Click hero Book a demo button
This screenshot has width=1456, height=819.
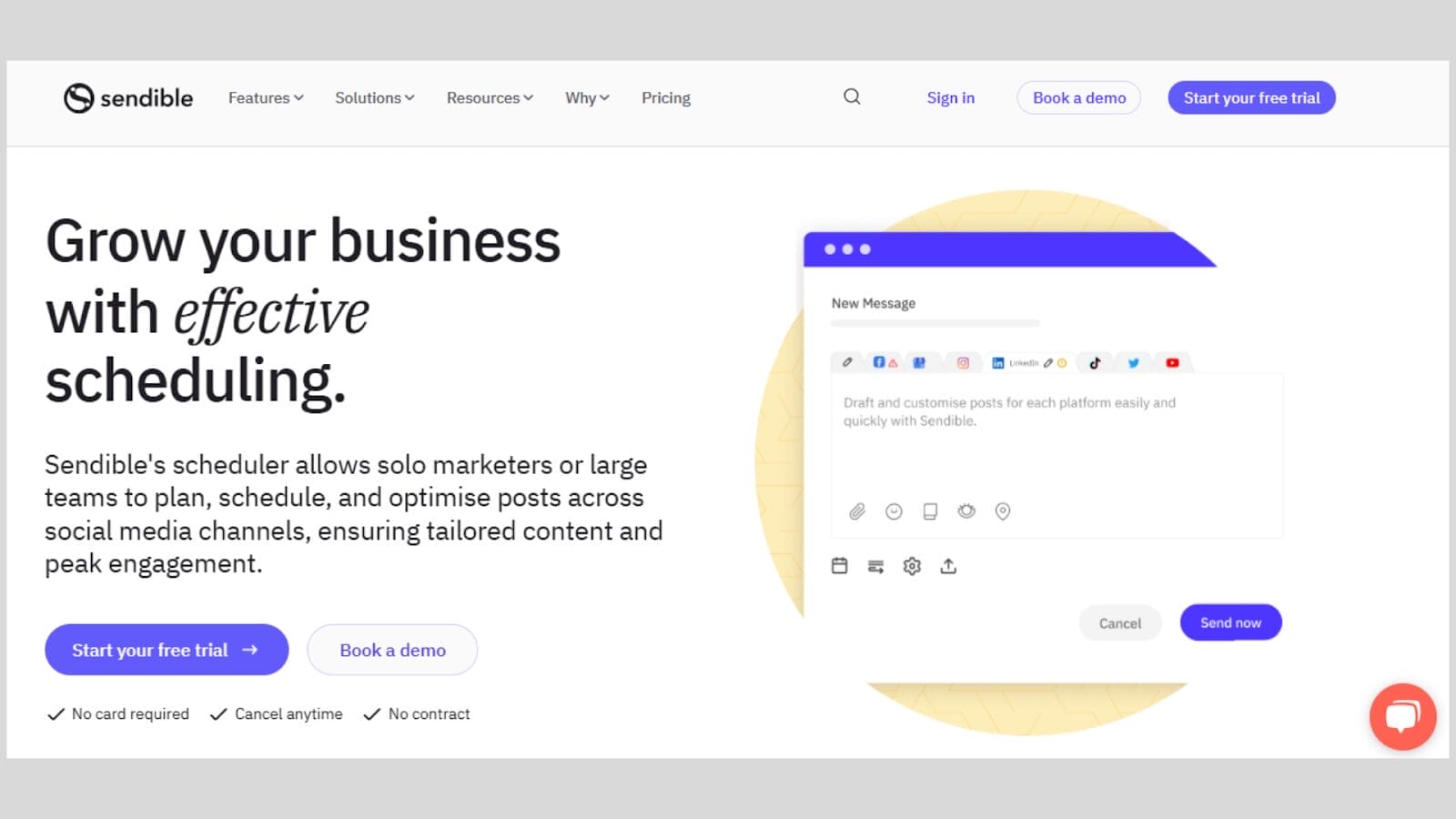pyautogui.click(x=392, y=650)
